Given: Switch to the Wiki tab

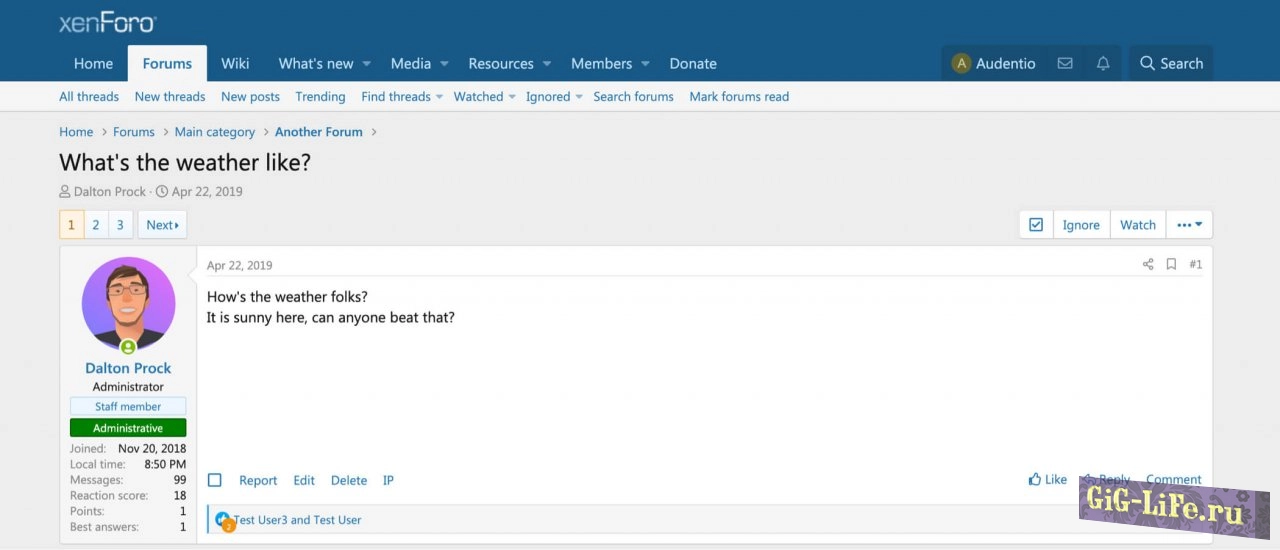Looking at the screenshot, I should (235, 63).
